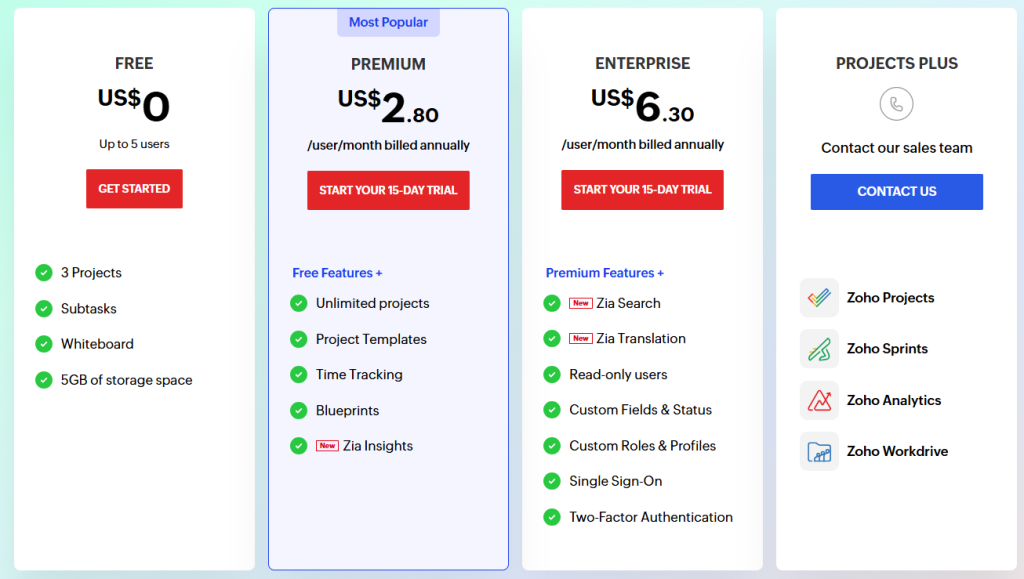Click the checkmark beside Time Tracking
Image resolution: width=1024 pixels, height=579 pixels.
coord(298,374)
